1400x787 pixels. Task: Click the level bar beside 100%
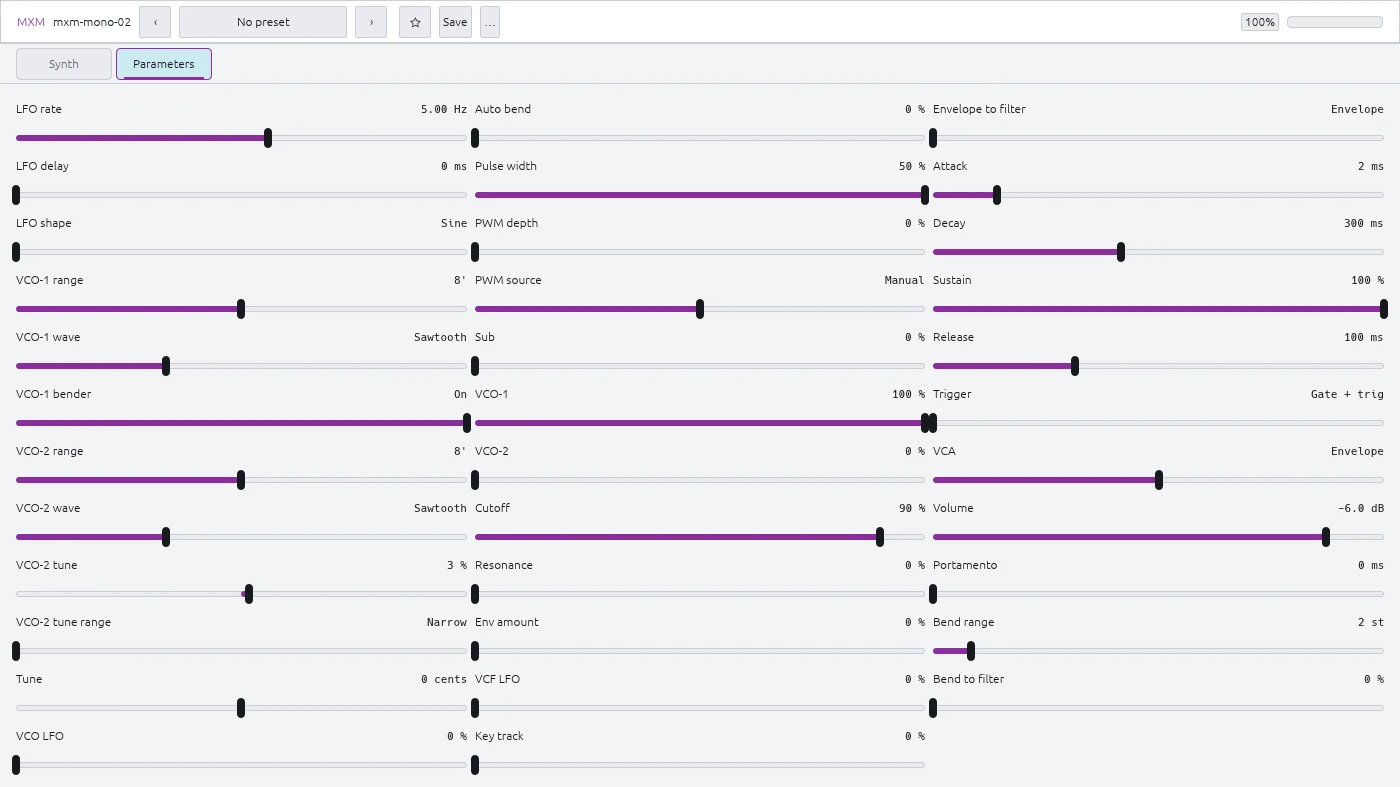pos(1335,22)
